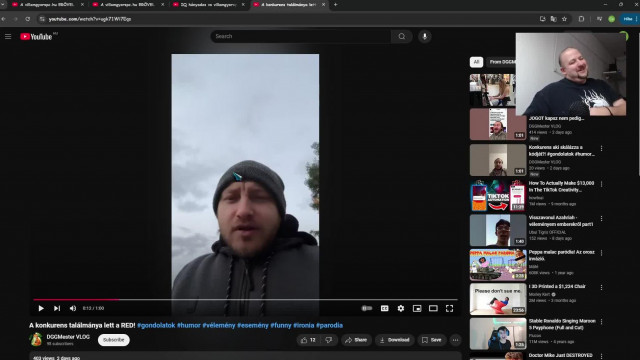Open the YouTube guide hamburger menu

[x=8, y=37]
